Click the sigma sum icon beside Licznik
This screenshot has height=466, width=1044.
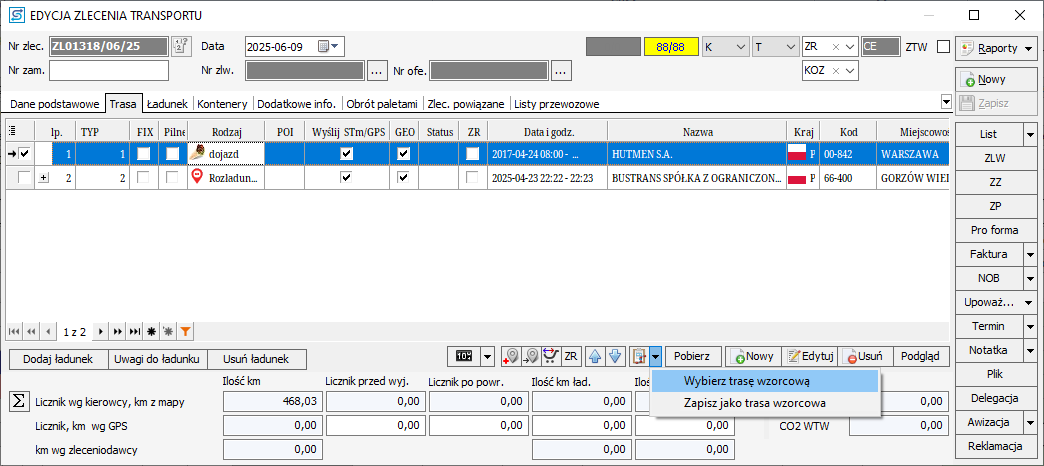click(18, 401)
